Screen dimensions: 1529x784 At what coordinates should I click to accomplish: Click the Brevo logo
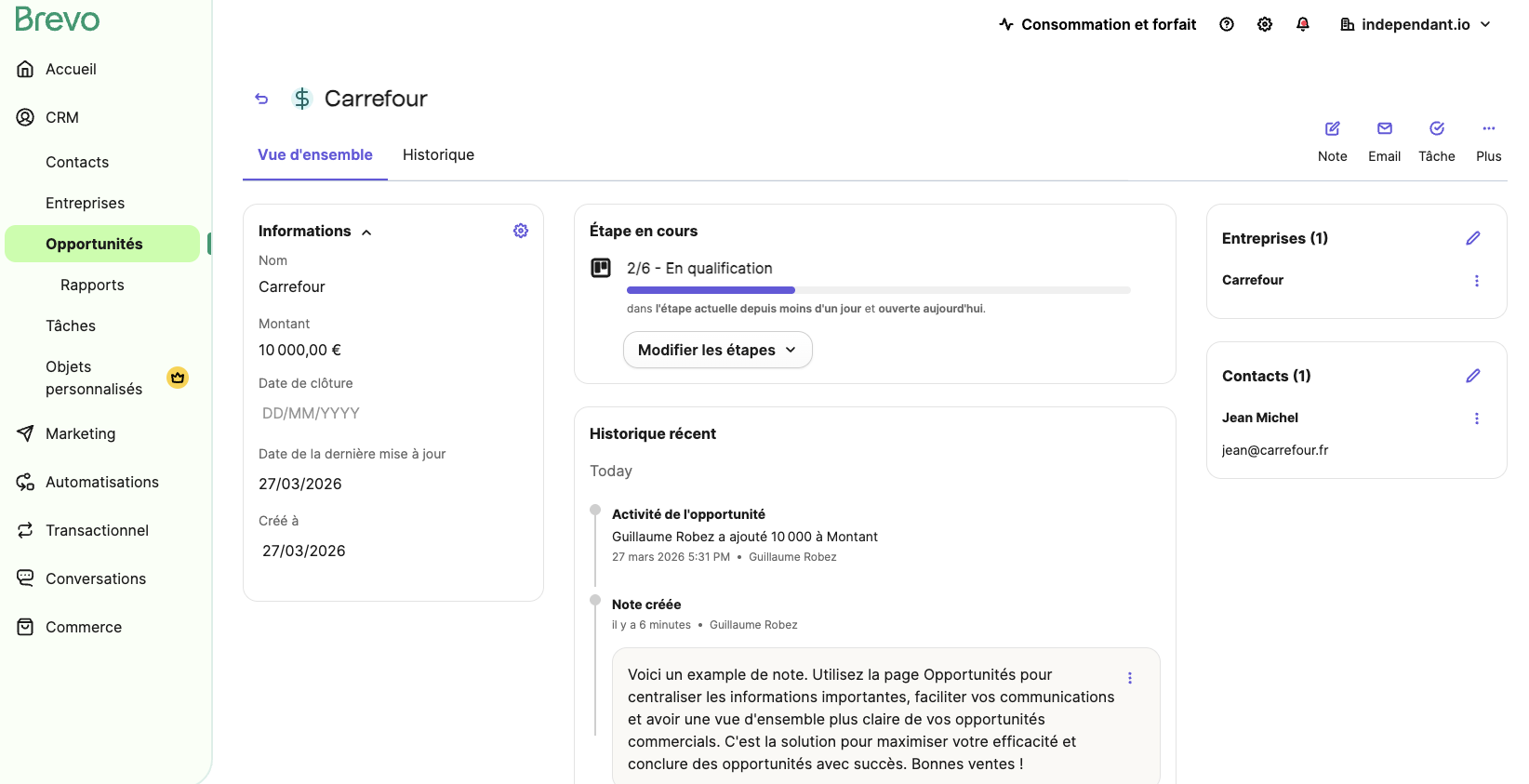pos(57,20)
